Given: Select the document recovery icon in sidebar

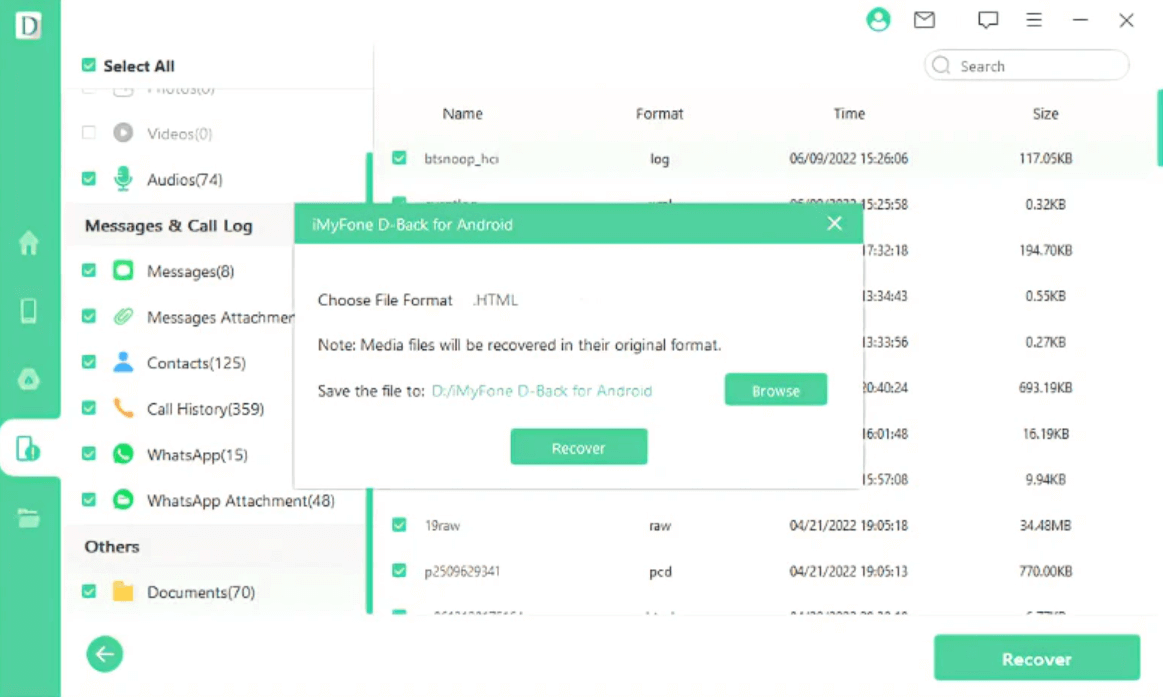Looking at the screenshot, I should tap(30, 449).
